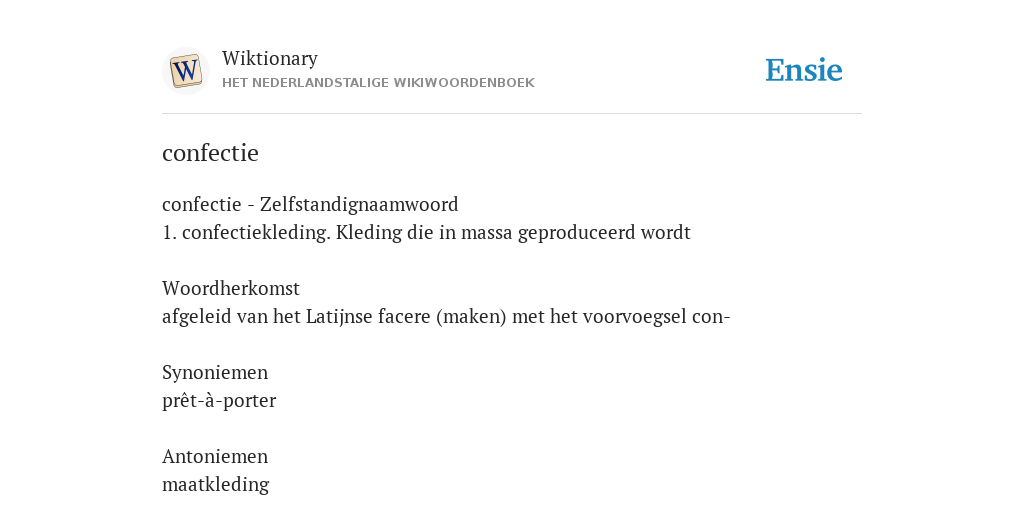This screenshot has height=512, width=1024.
Task: Click the Wiktionary source title
Action: [270, 58]
